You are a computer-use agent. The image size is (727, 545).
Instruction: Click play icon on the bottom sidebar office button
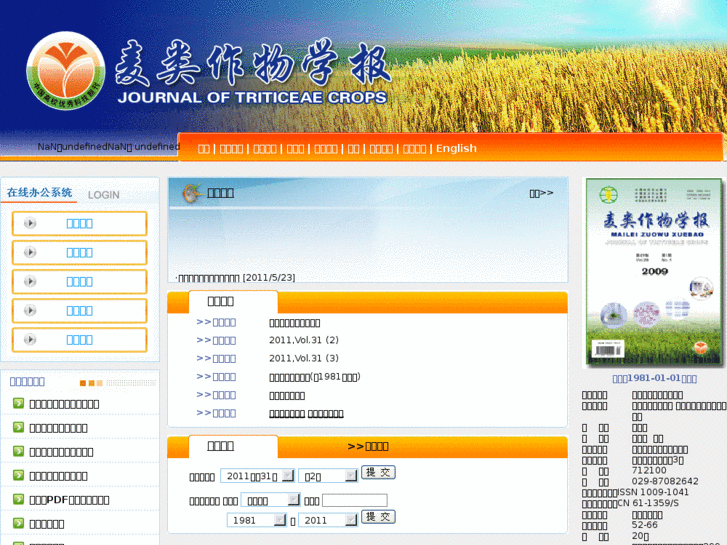coord(30,340)
